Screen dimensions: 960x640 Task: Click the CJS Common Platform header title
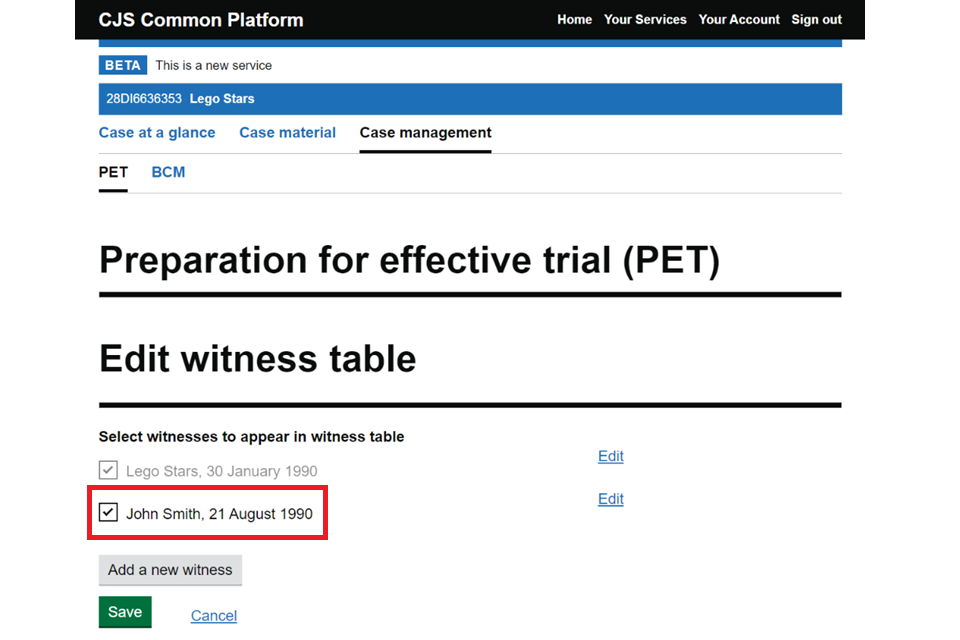200,20
